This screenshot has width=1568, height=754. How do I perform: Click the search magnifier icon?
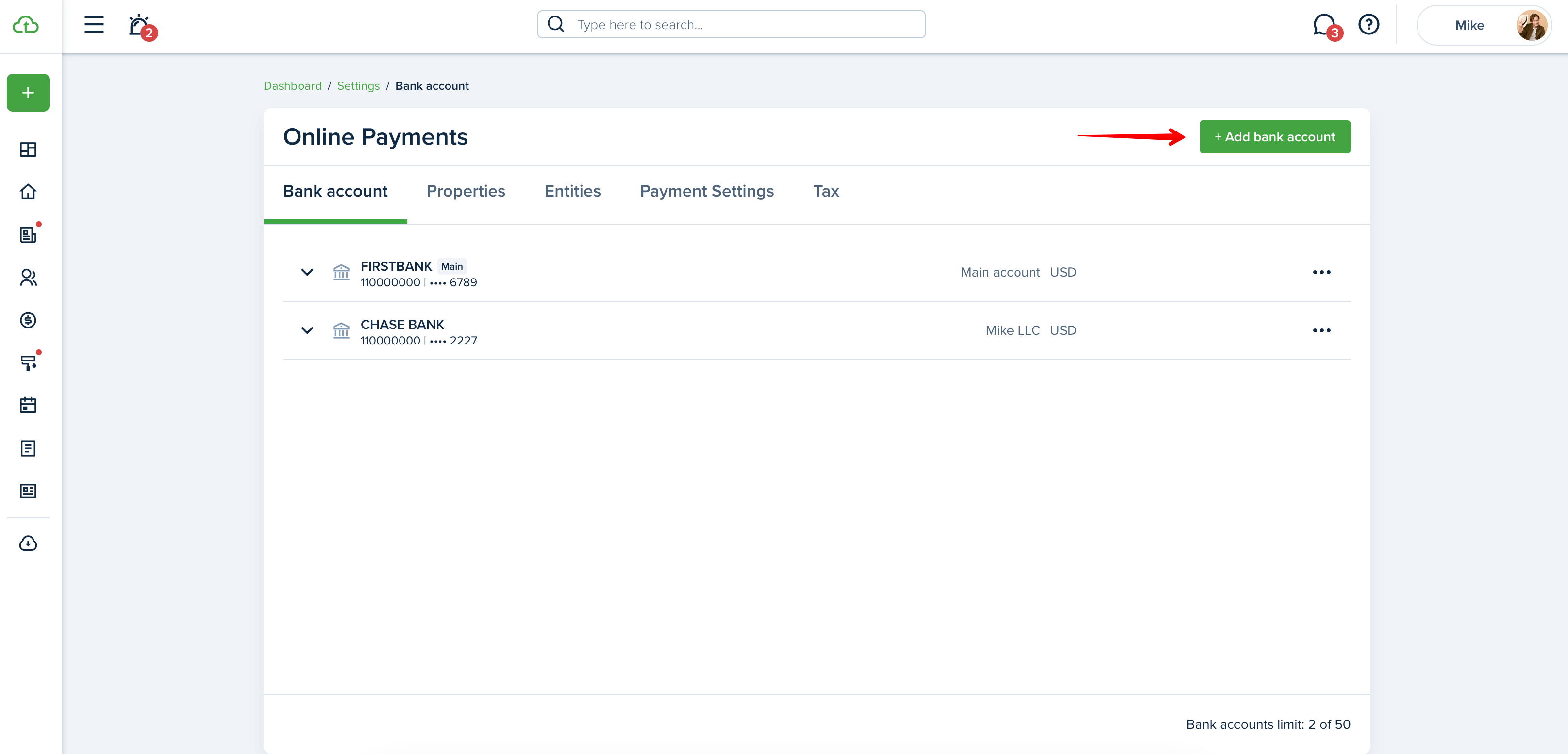556,24
